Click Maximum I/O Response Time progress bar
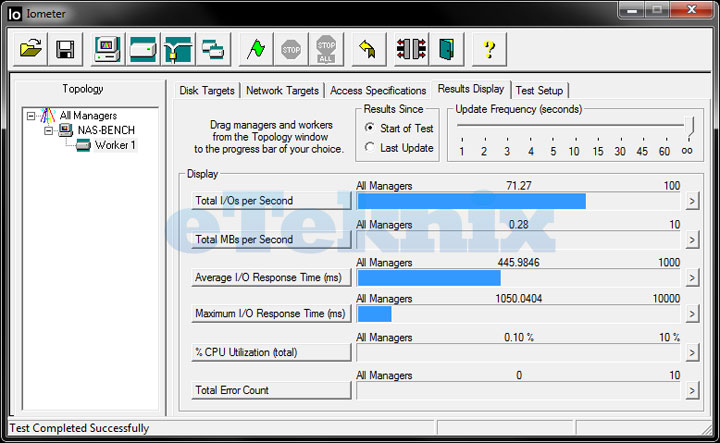 pos(518,314)
